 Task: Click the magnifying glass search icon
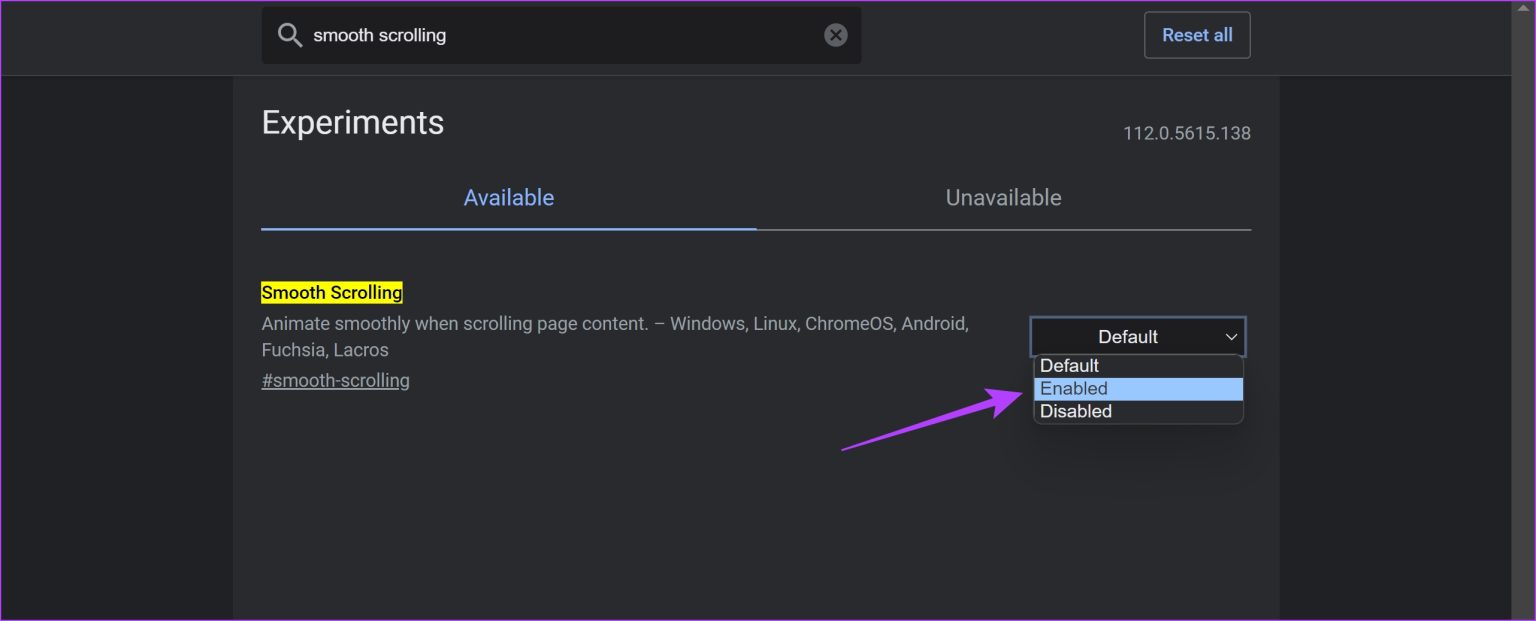click(x=290, y=35)
